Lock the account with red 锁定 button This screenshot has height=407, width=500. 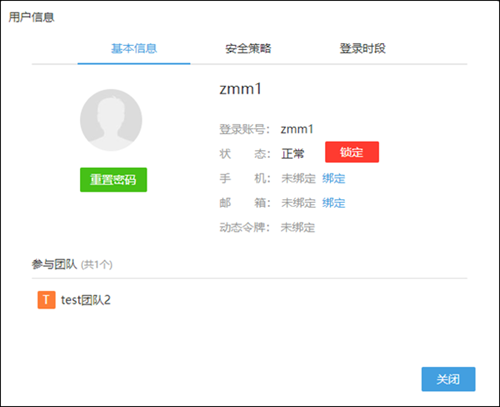click(x=352, y=152)
